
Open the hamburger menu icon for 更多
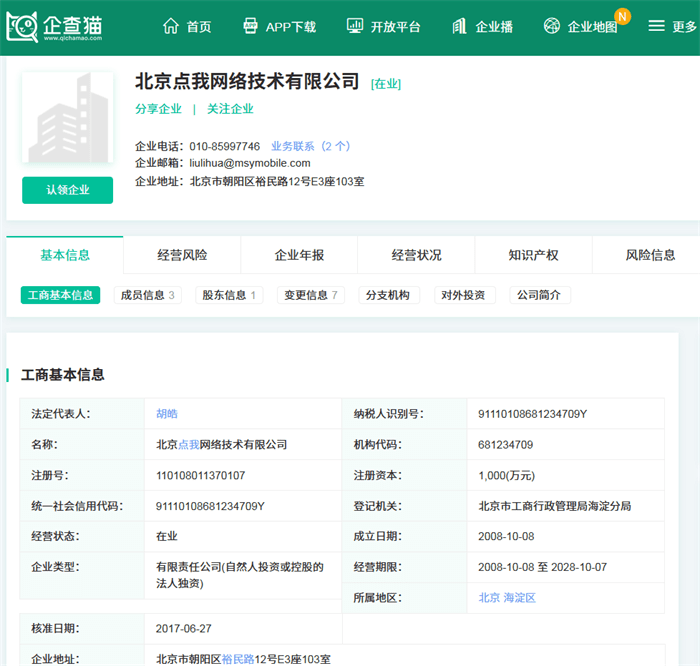pyautogui.click(x=656, y=26)
